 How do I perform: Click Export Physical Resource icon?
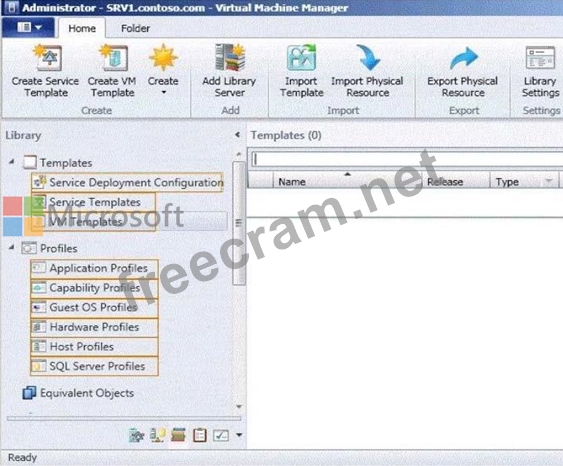[x=464, y=58]
